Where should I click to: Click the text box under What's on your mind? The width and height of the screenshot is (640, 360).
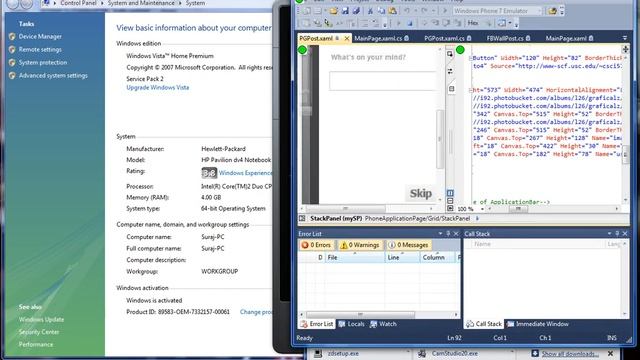coord(382,81)
